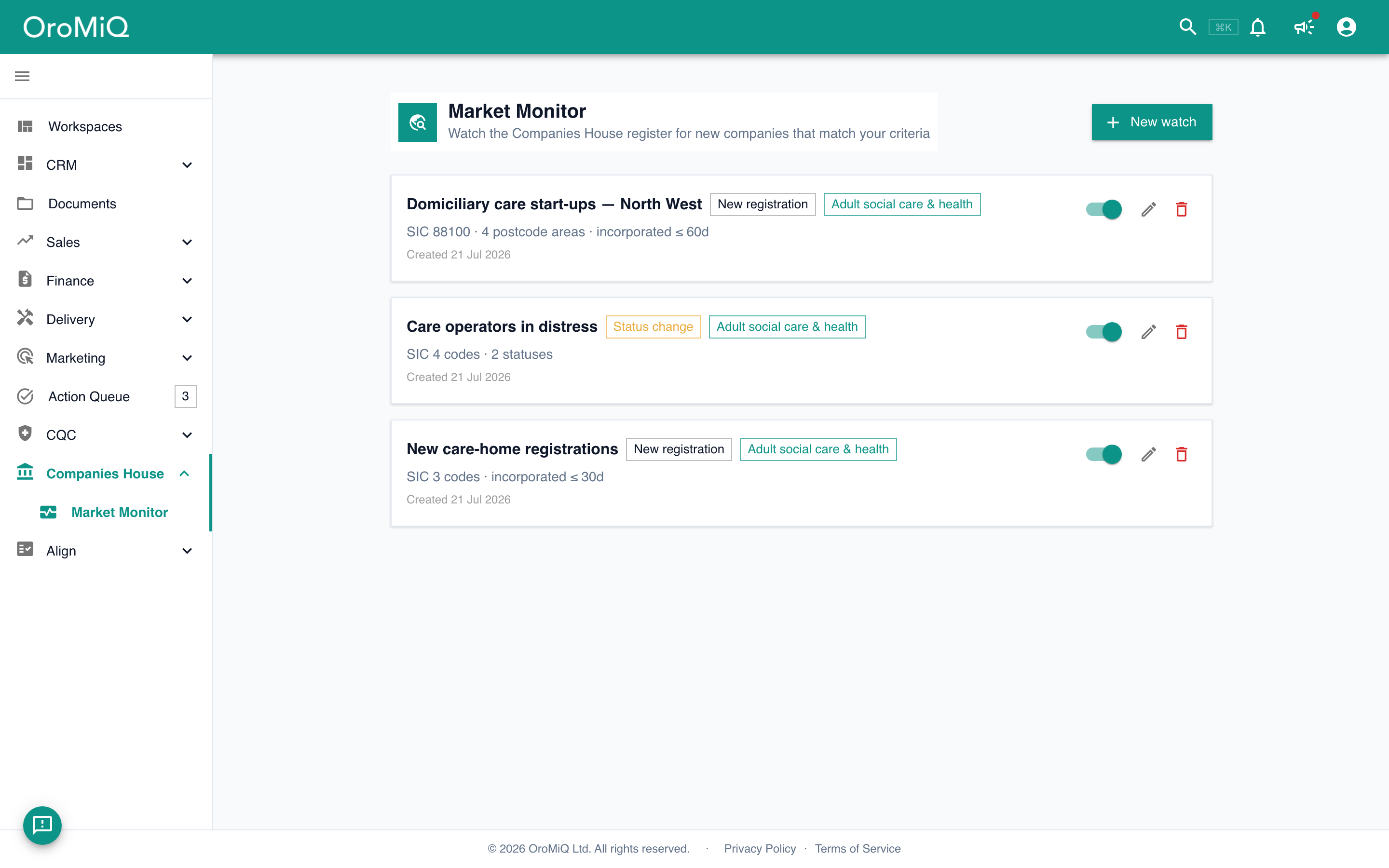This screenshot has width=1389, height=868.
Task: Click the Action Queue checkmark icon
Action: point(25,396)
